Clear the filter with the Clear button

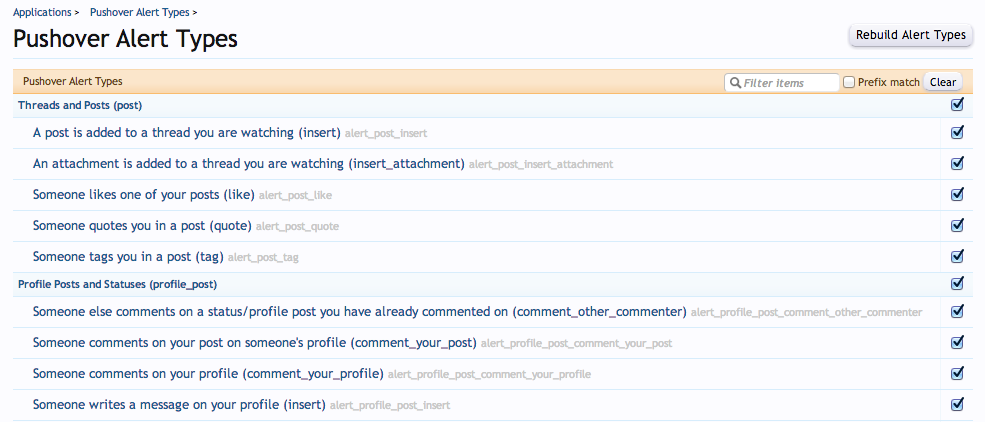click(943, 82)
